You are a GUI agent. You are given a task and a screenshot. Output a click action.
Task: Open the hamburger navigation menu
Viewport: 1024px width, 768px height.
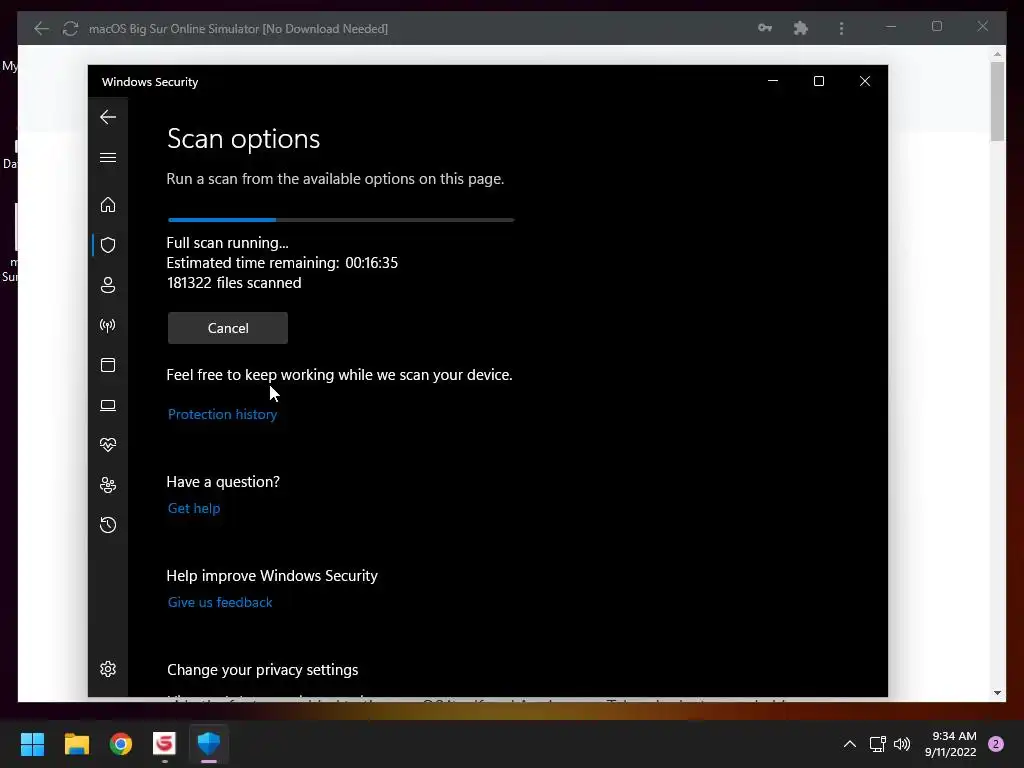(108, 158)
